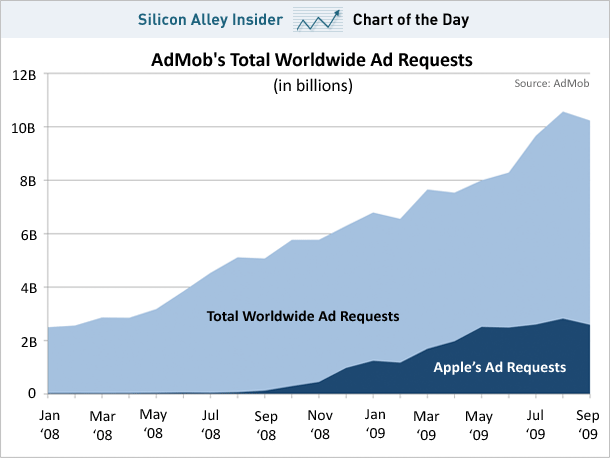610x458 pixels.
Task: Click the Jul '09 x-axis label
Action: point(535,425)
